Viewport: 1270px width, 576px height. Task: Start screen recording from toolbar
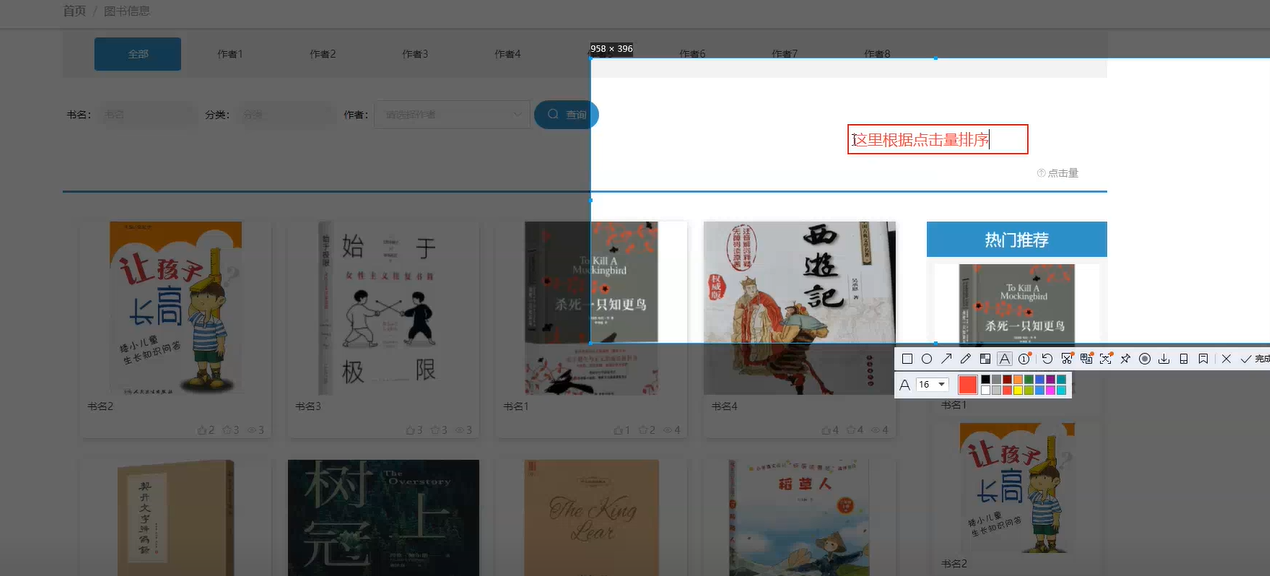[1145, 359]
